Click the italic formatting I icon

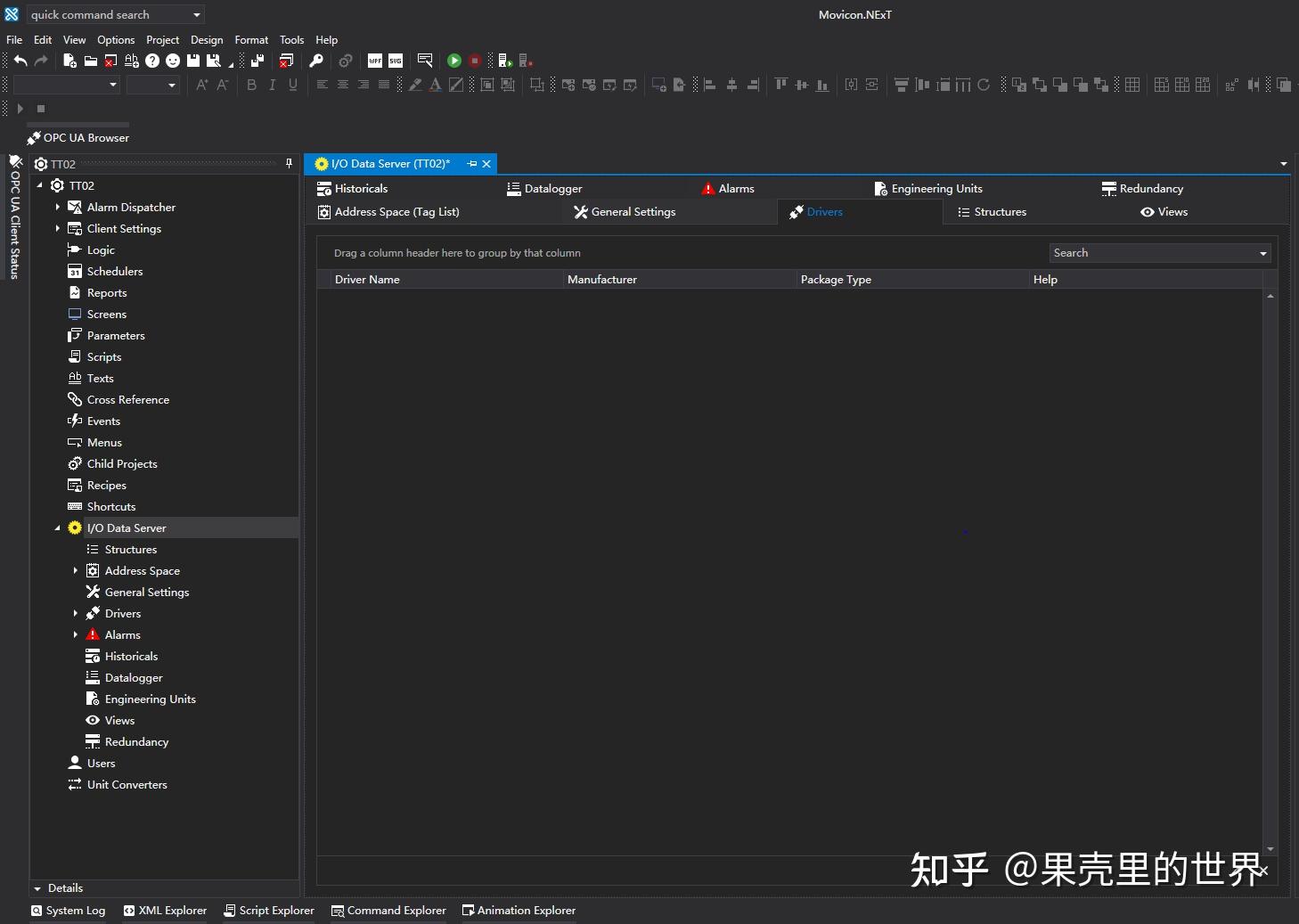272,85
